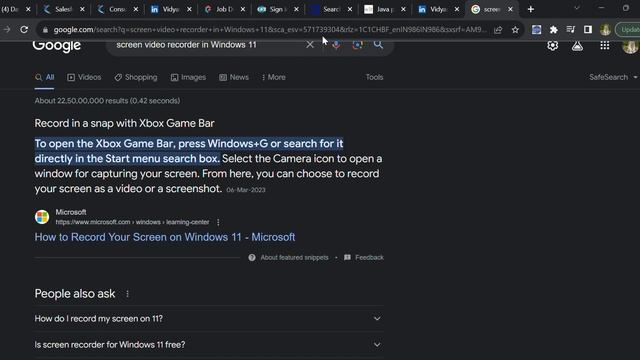
Task: Click the About featured snippets help icon
Action: pos(252,258)
